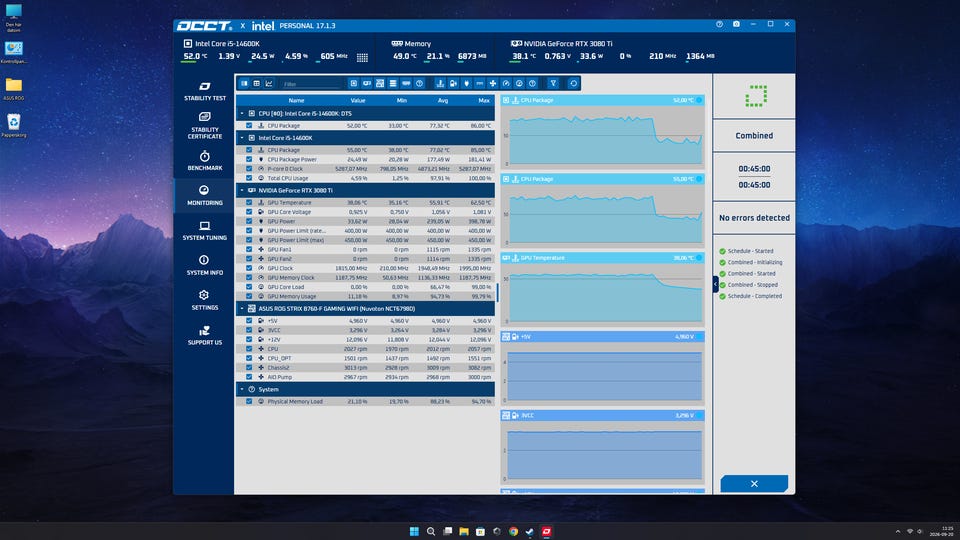This screenshot has width=960, height=540.
Task: Uncheck CPU Package Power sensor checkbox
Action: (249, 159)
